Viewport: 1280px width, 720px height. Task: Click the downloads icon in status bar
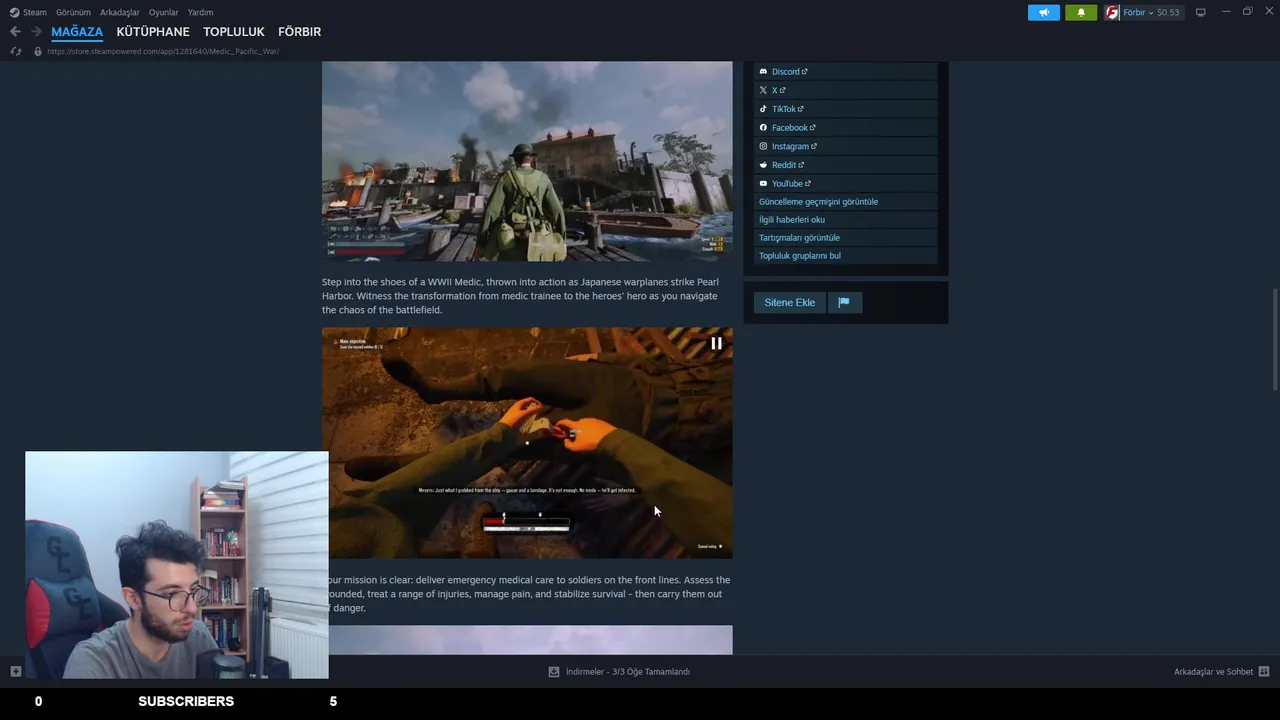pos(554,672)
